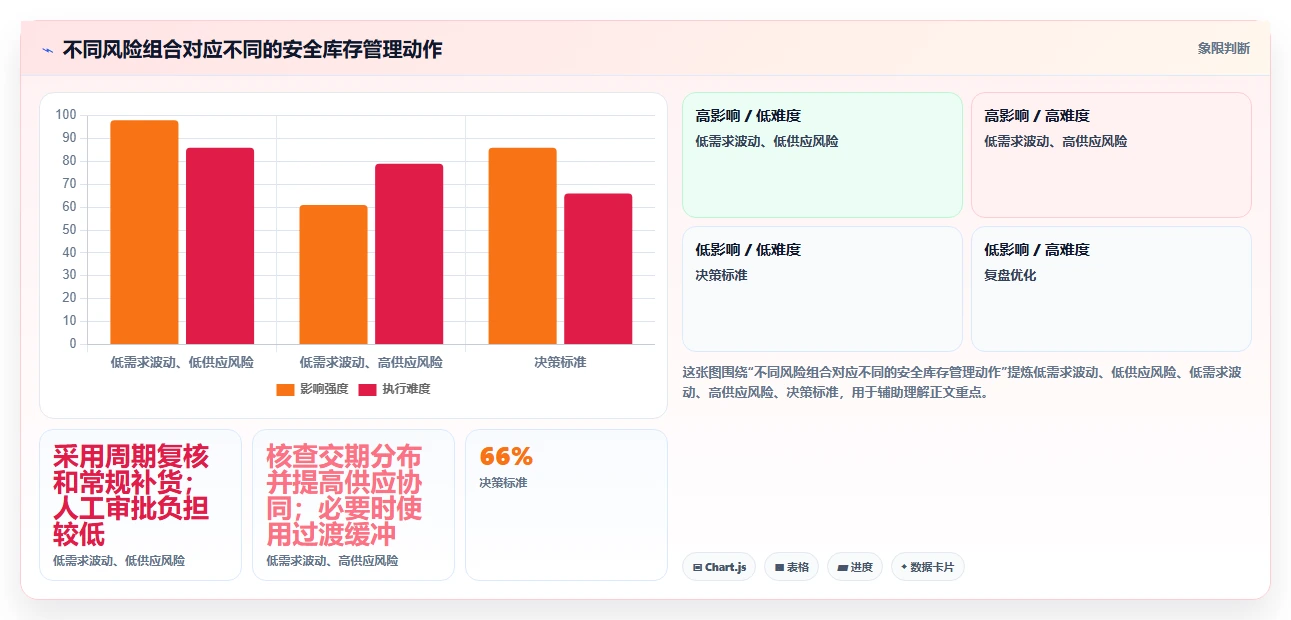Click x-axis label 低需求波动、低供应风险
The width and height of the screenshot is (1291, 620).
point(182,362)
